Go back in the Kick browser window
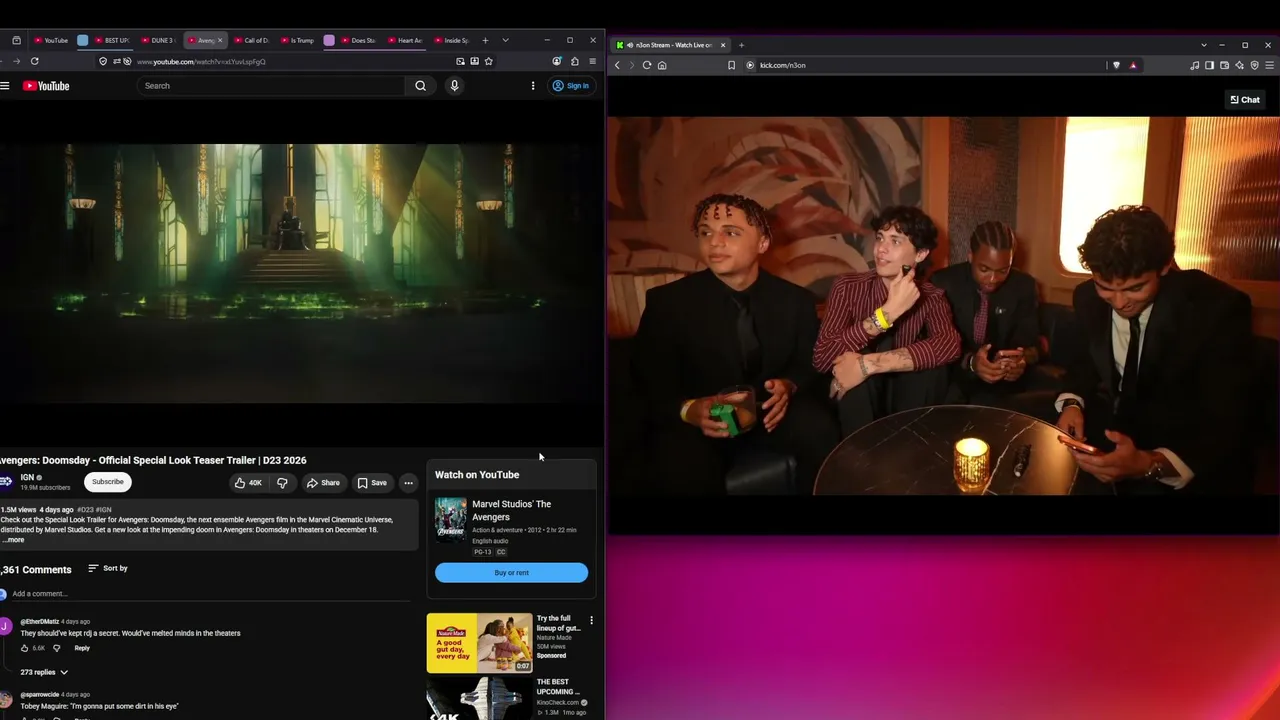Screen dimensions: 1280x720 (617, 65)
